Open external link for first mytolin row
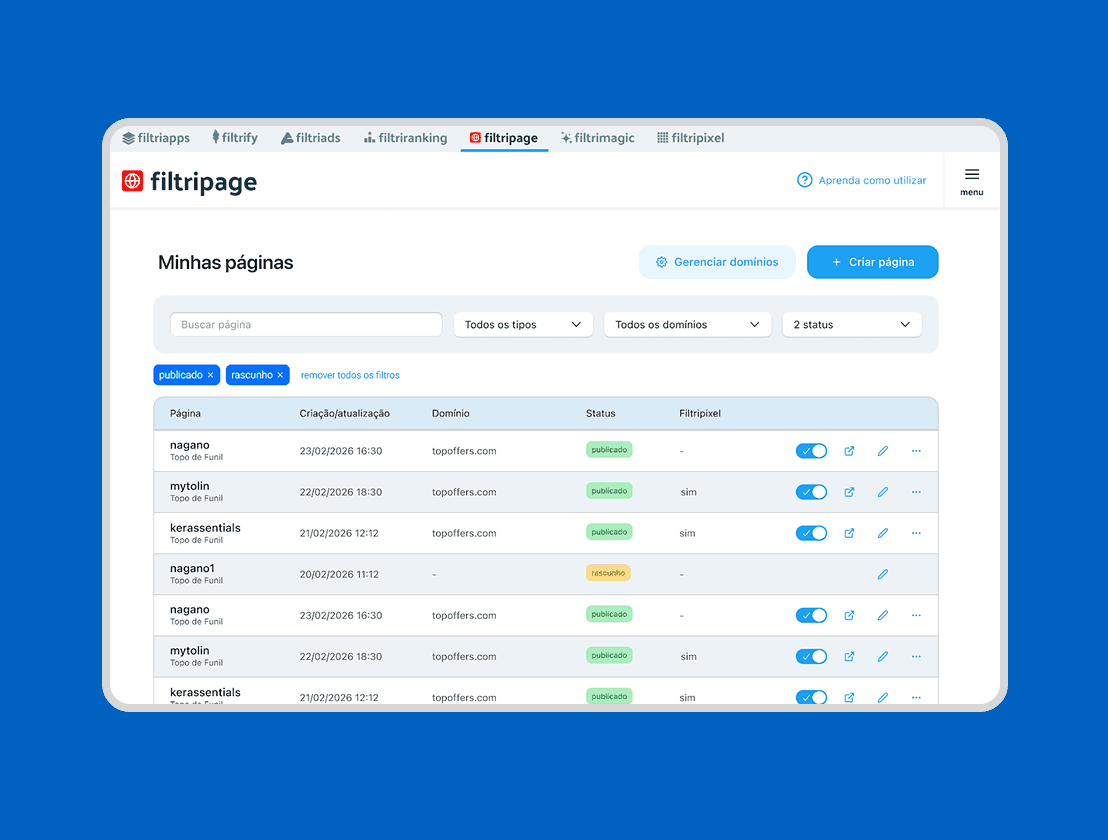1108x840 pixels. coord(849,492)
